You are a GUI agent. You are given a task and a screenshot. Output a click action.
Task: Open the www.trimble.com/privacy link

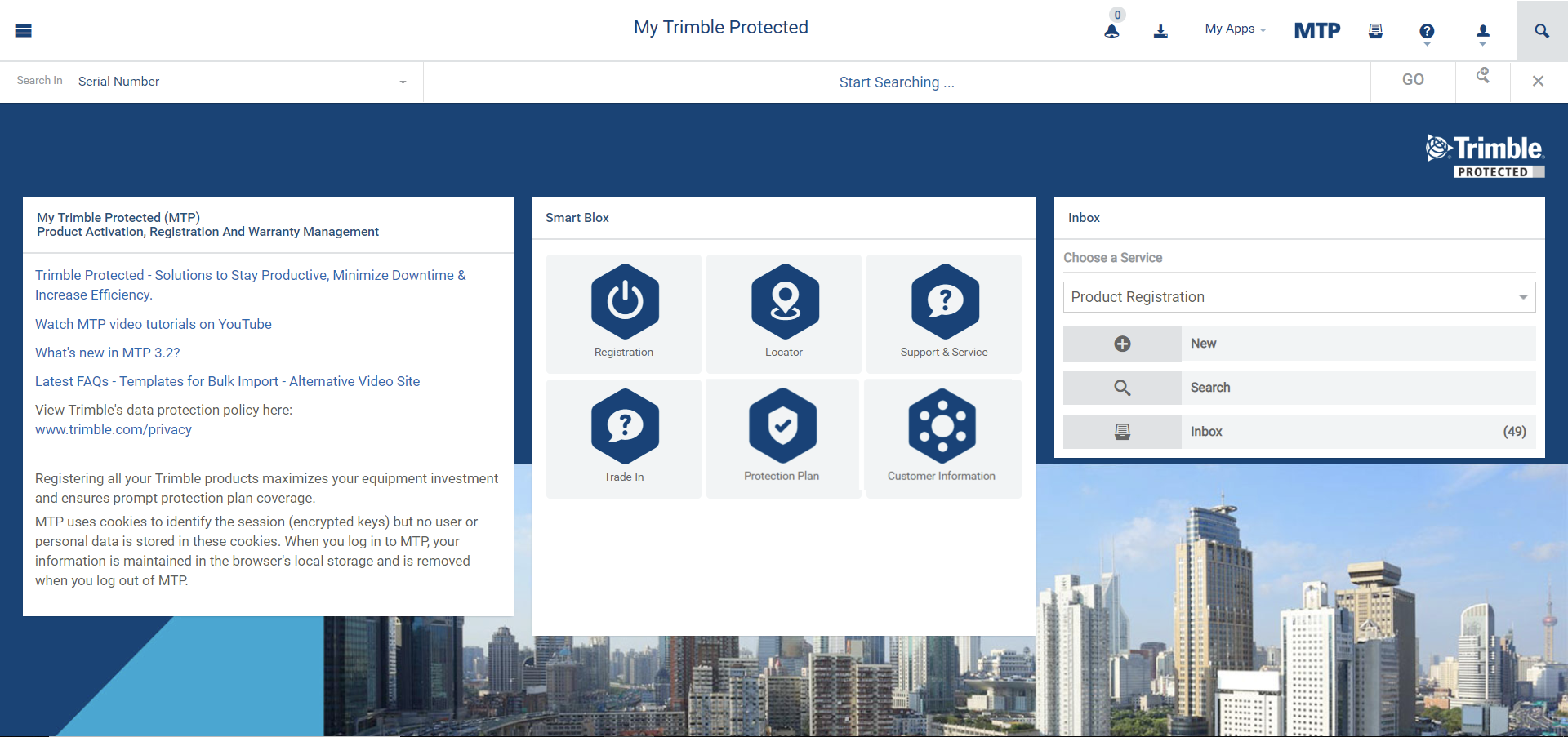pos(113,429)
